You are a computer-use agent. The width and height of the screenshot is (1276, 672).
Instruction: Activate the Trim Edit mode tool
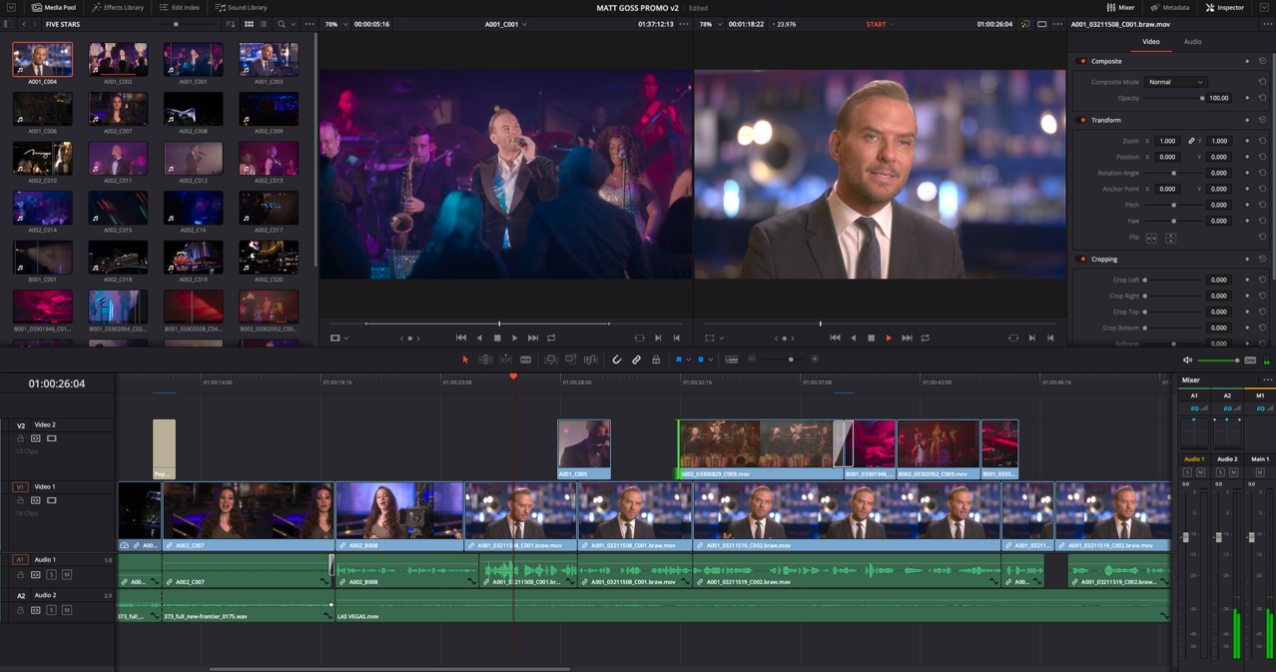pos(485,359)
